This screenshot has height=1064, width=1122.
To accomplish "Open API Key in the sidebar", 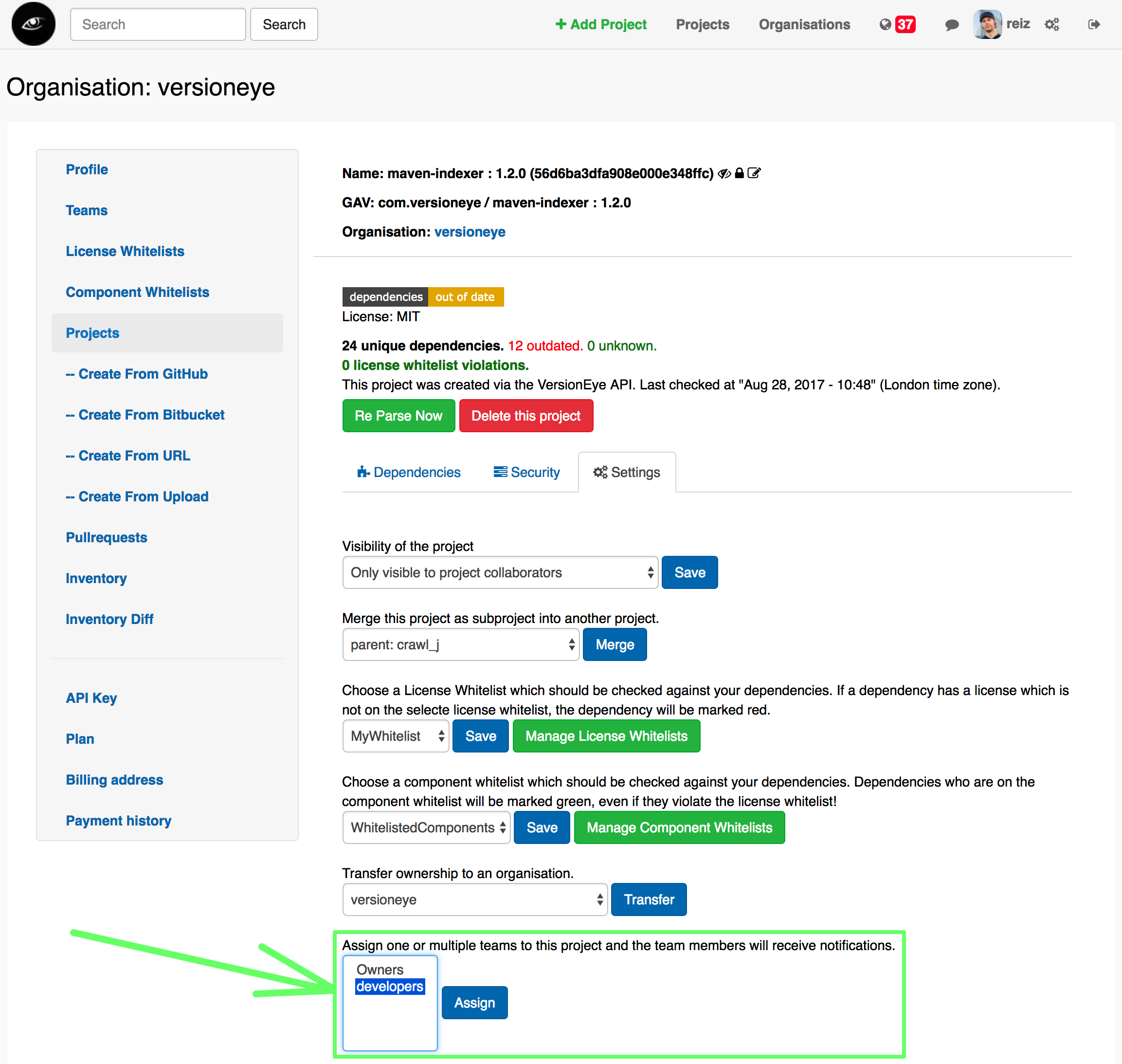I will [x=91, y=697].
